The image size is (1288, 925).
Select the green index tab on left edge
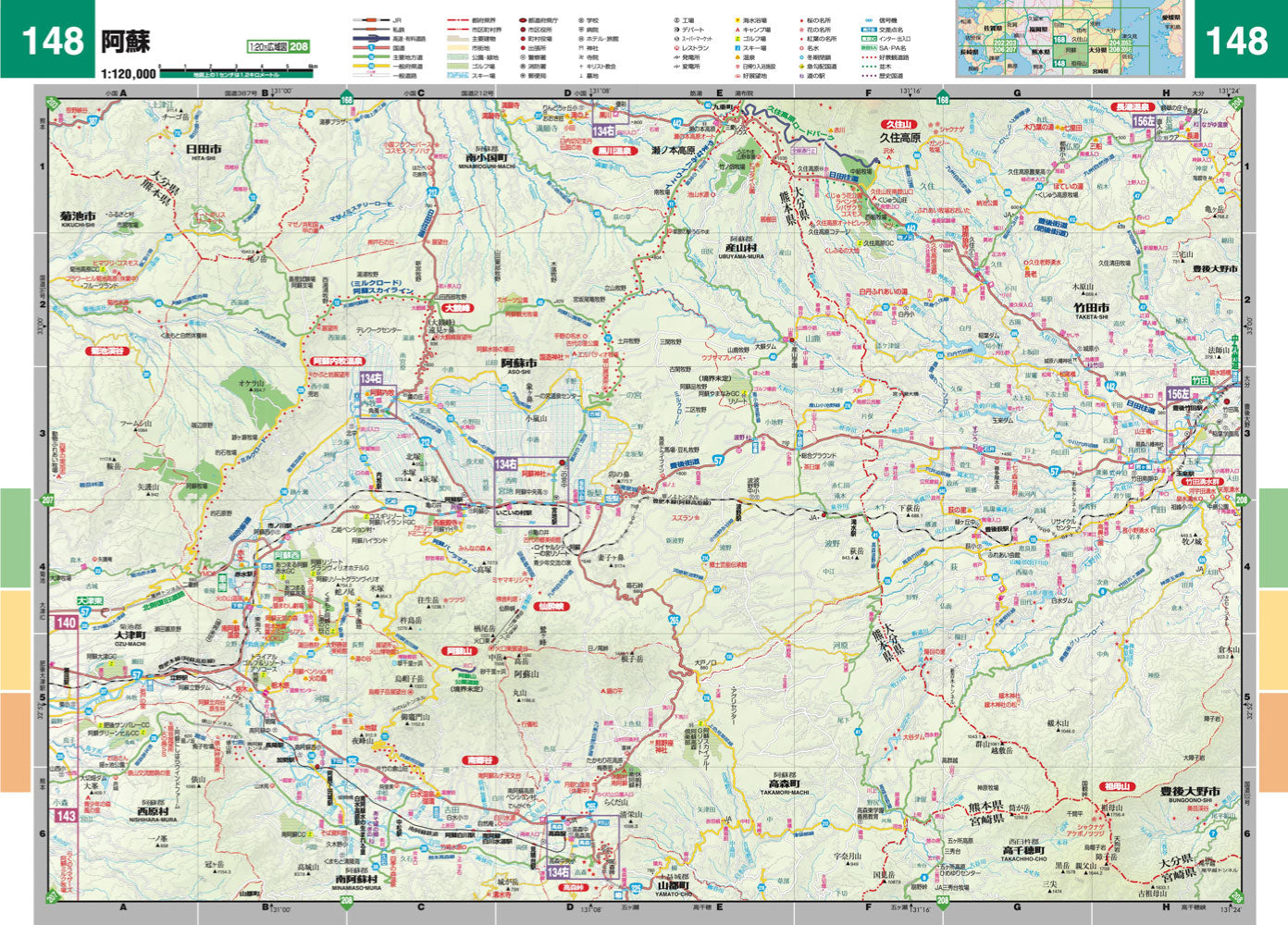pos(16,537)
